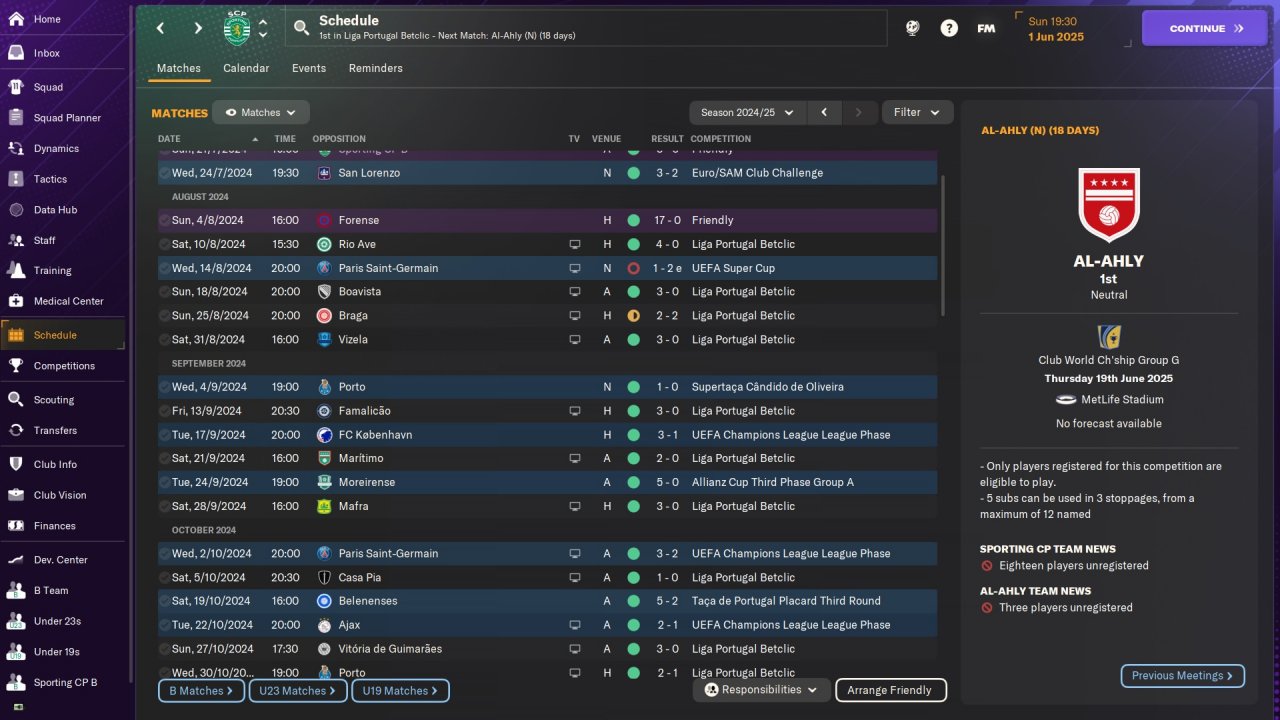Screen dimensions: 1280x720
Task: Tick the selection circle for the Vizela match
Action: [165, 340]
